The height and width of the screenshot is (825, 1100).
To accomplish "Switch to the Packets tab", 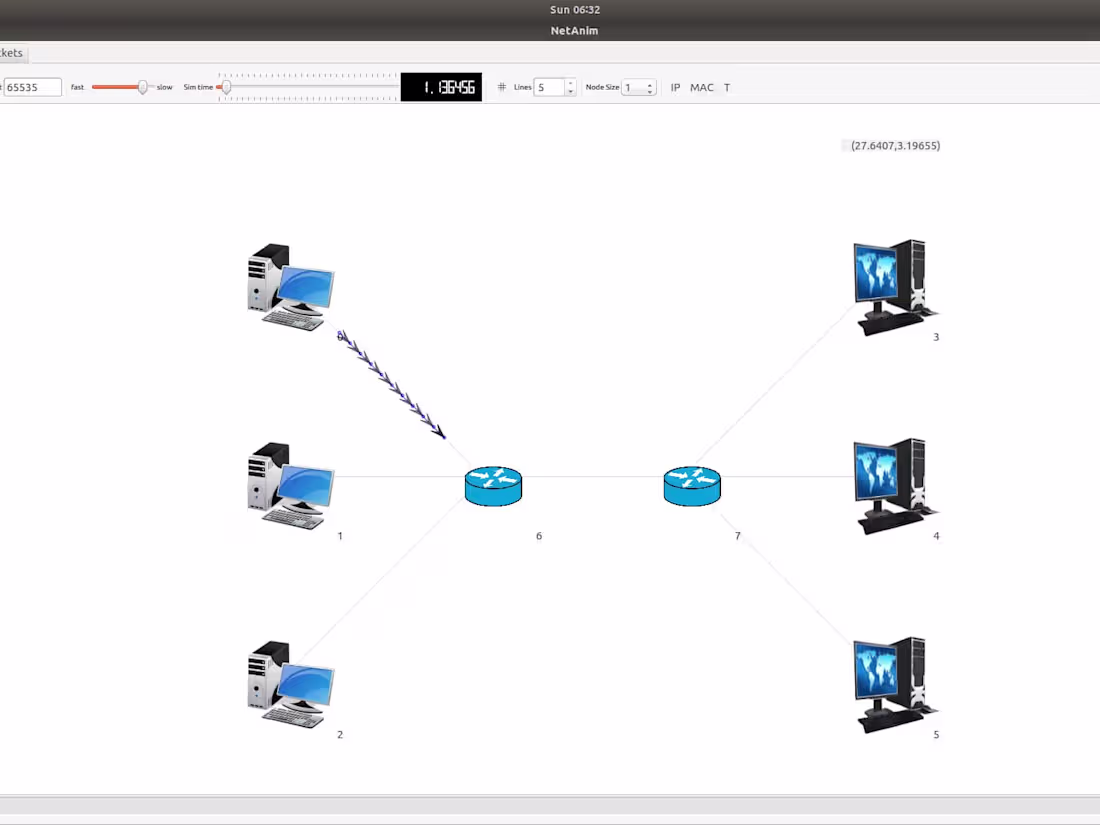I will 10,53.
